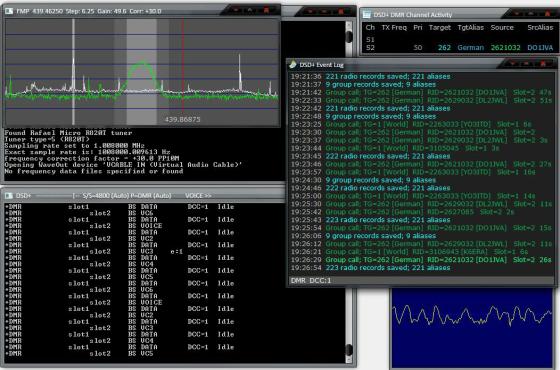This screenshot has width=560, height=370.
Task: Click the DO1IVA source alias cell
Action: pos(540,48)
